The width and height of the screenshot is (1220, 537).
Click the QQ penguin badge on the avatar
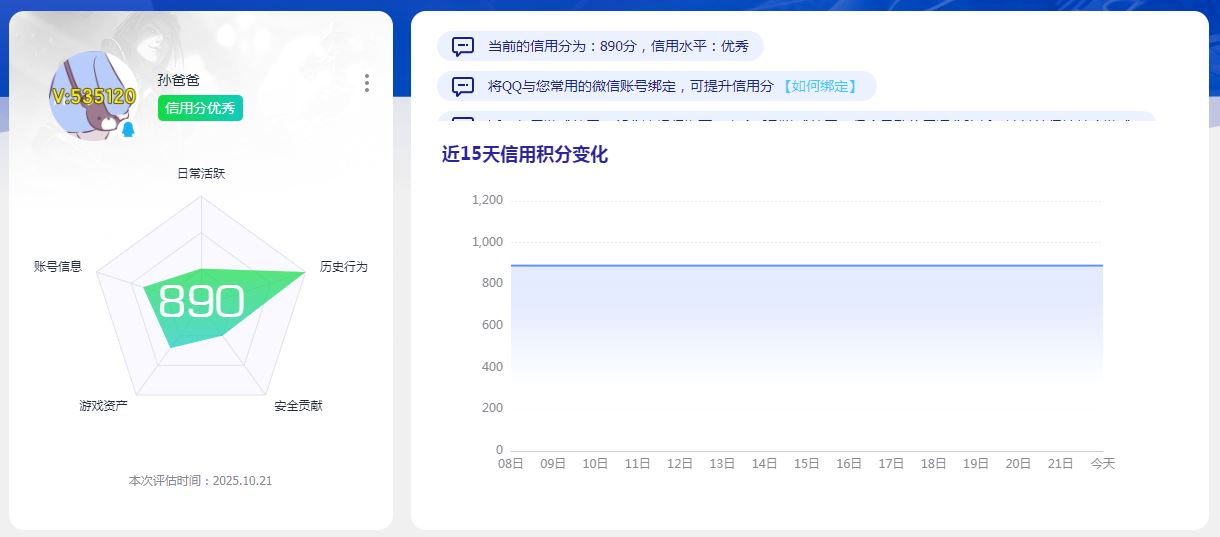(x=128, y=130)
